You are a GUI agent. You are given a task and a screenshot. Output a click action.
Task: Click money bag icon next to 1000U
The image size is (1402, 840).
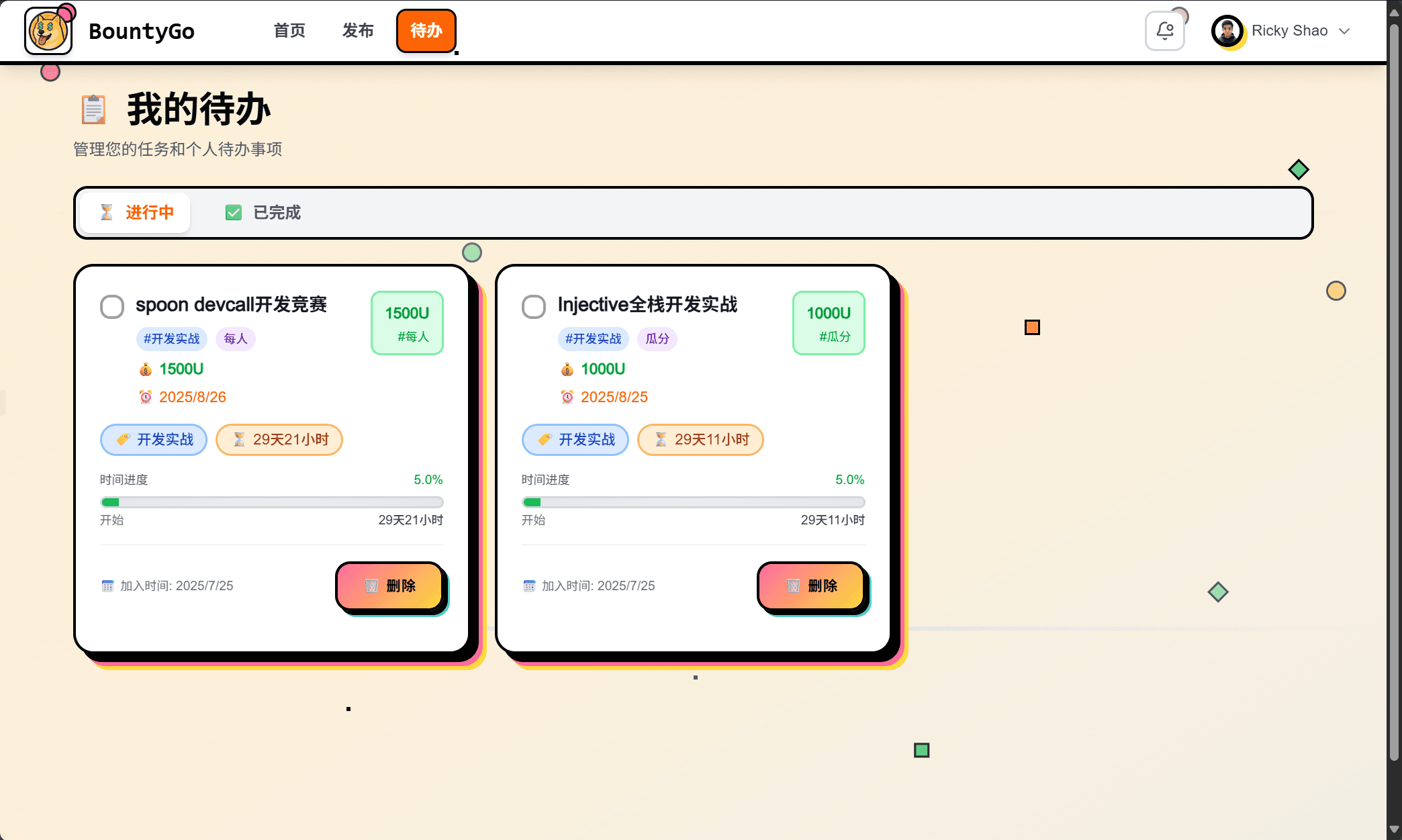(567, 369)
